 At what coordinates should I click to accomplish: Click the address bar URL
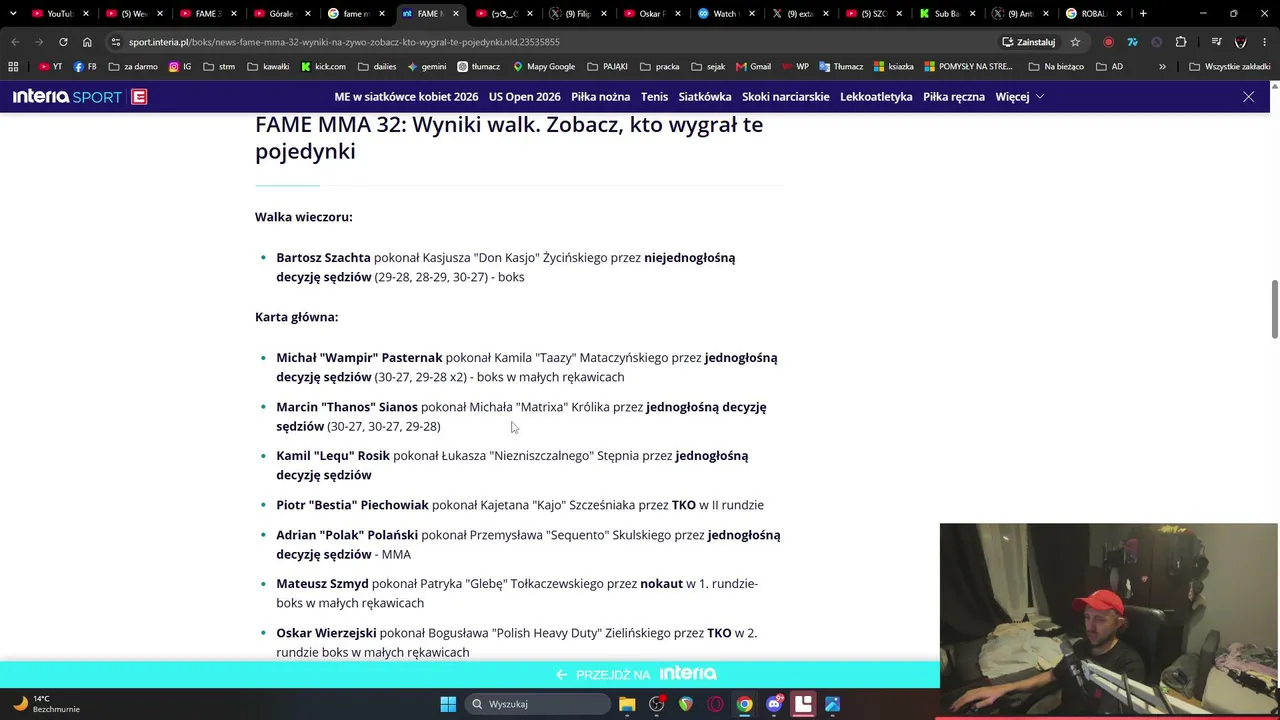coord(344,42)
